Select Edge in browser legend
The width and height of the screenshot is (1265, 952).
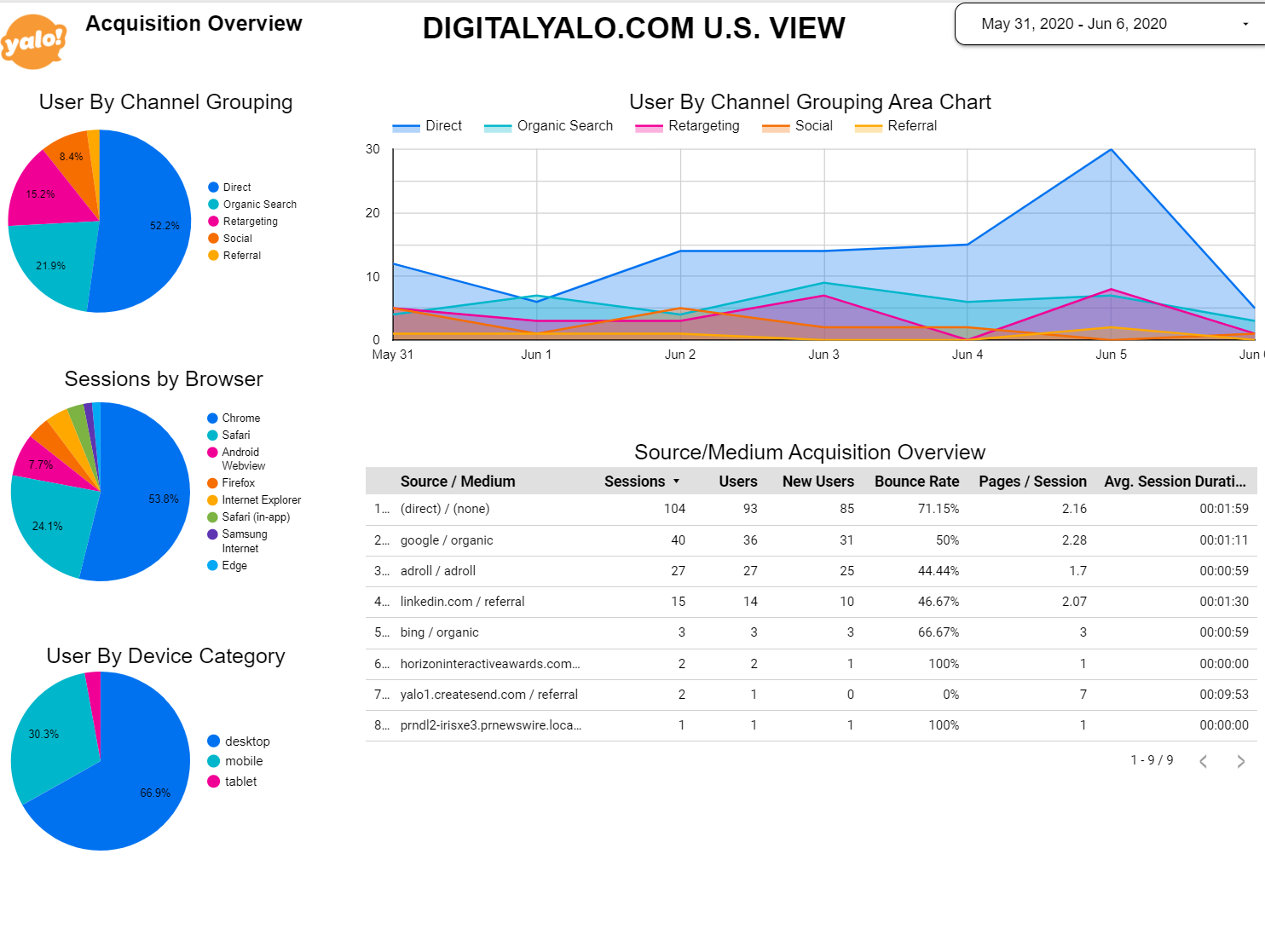click(x=227, y=566)
